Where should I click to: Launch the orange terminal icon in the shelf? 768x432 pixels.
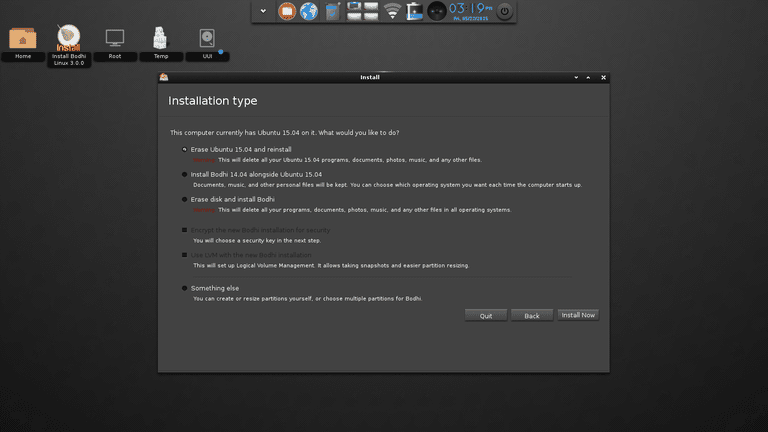click(x=287, y=11)
